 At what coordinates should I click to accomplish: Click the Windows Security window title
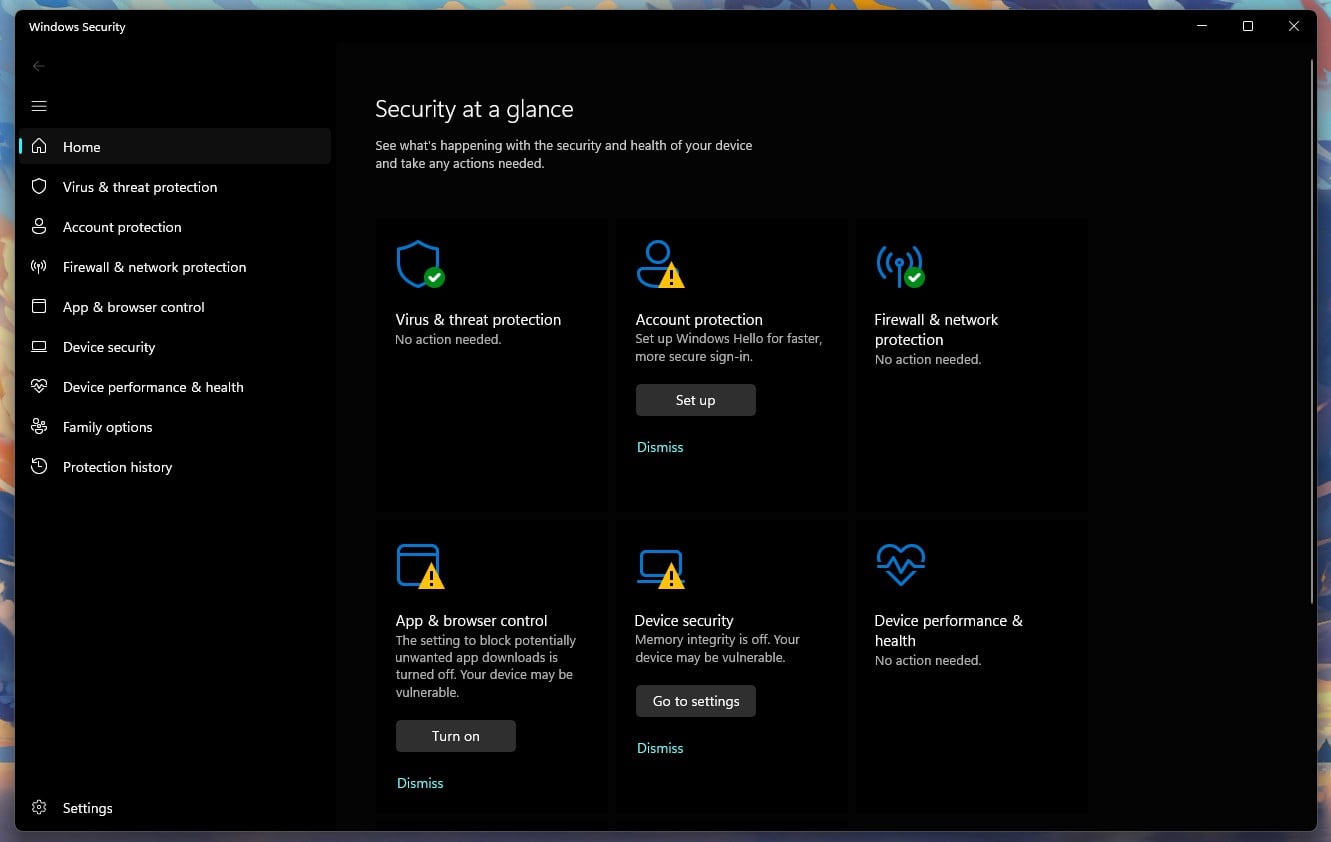click(x=77, y=27)
